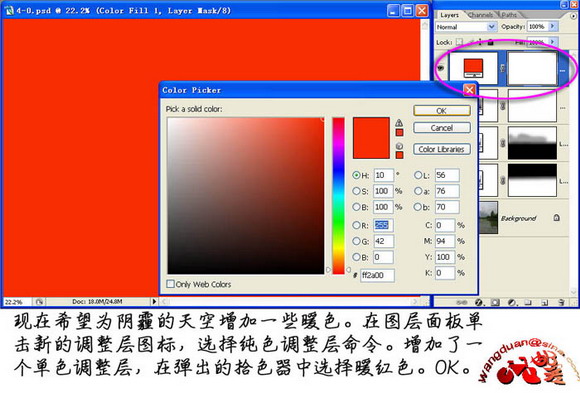Viewport: 580px width, 393px height.
Task: Expand the Opacity slider arrow
Action: [x=553, y=26]
